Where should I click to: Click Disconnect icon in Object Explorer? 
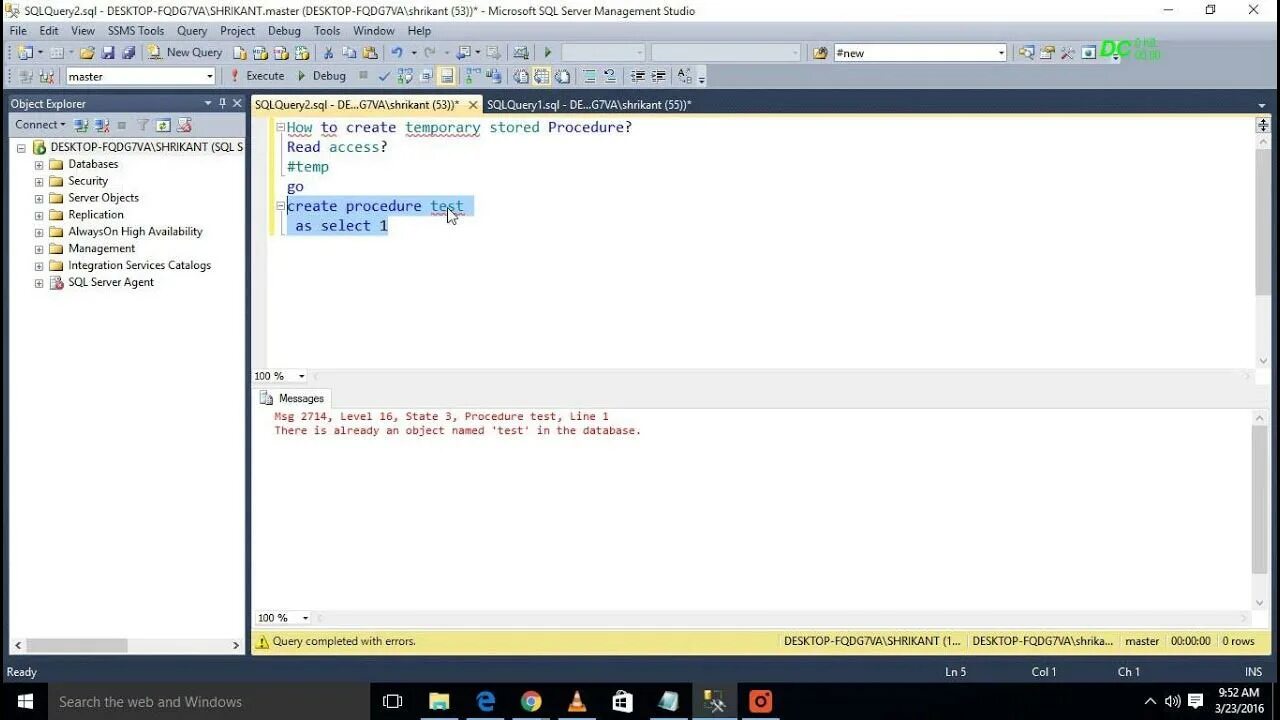pos(101,125)
